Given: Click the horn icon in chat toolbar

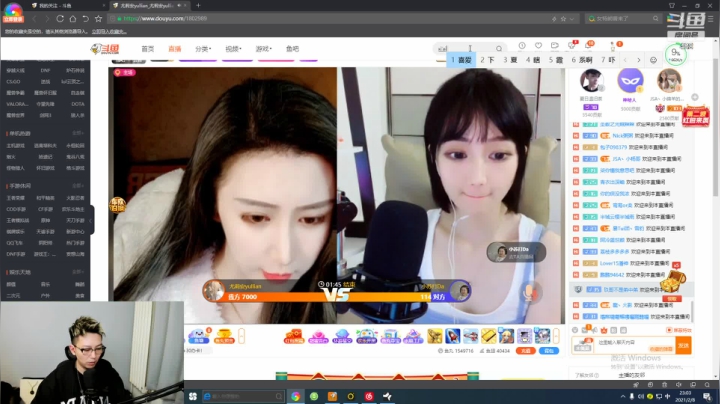Looking at the screenshot, I should pos(594,330).
